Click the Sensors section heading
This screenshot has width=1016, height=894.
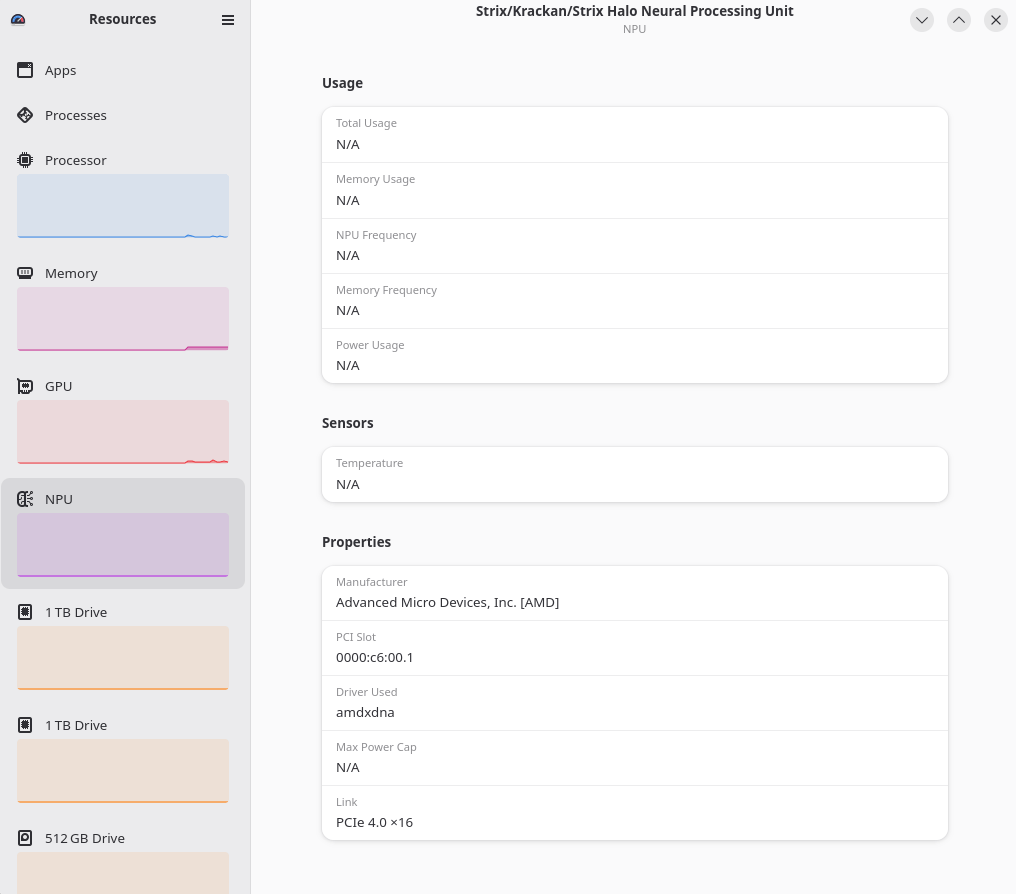point(347,423)
